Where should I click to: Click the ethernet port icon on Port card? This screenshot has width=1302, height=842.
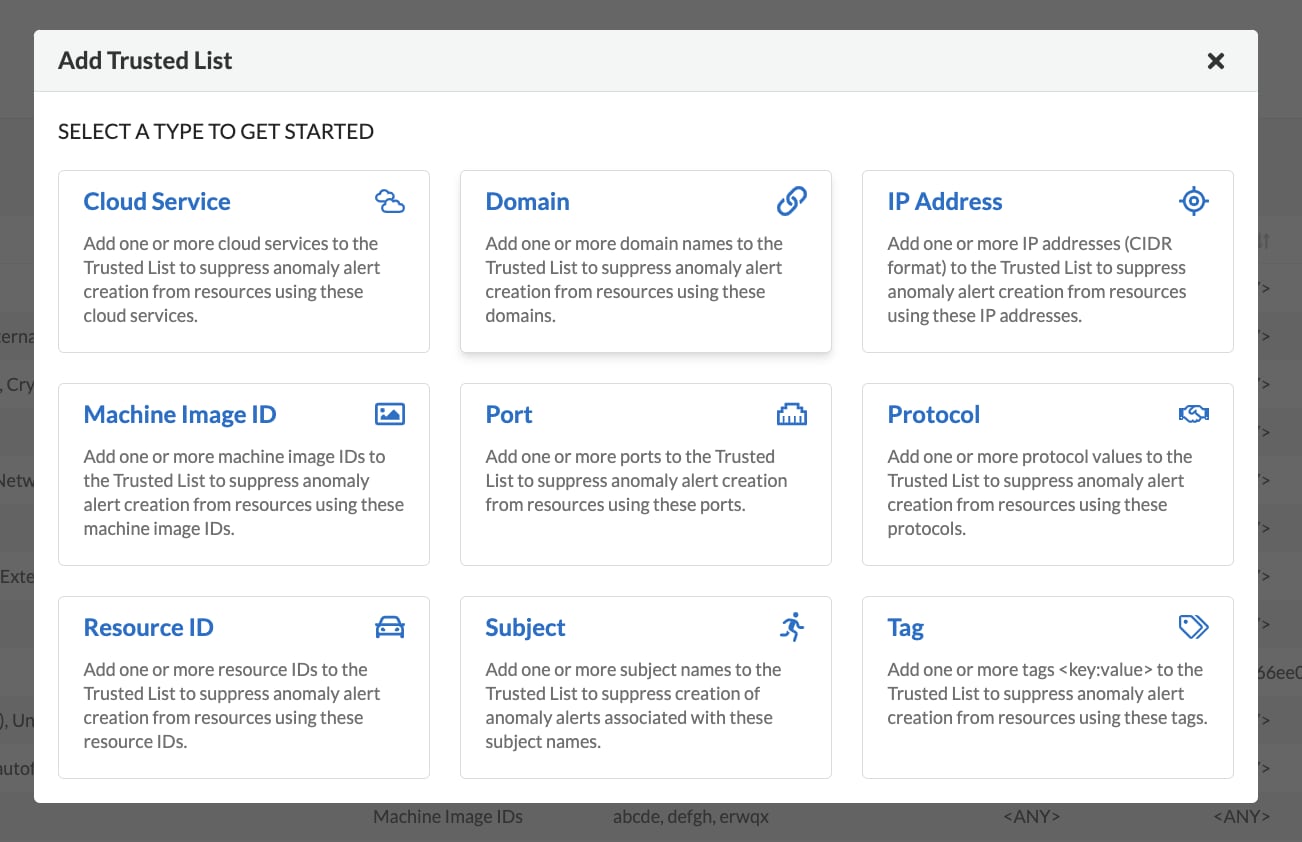point(791,414)
